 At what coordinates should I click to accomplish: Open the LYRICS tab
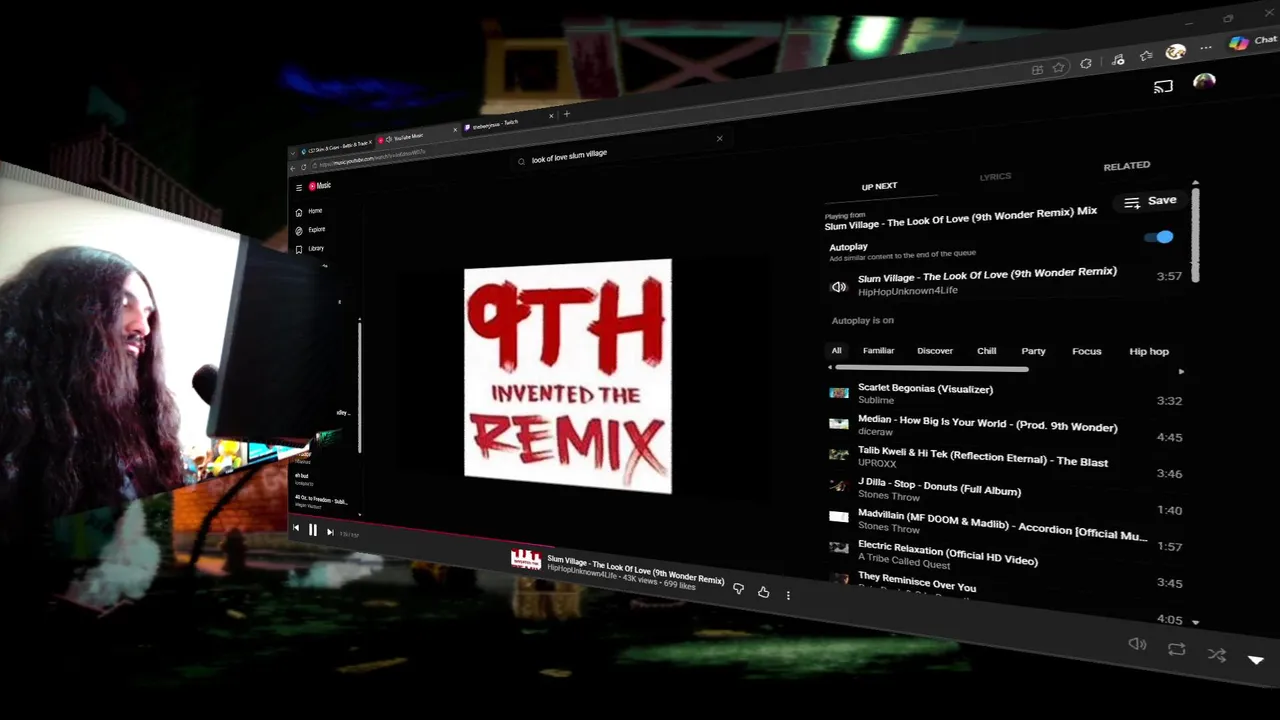[x=995, y=176]
